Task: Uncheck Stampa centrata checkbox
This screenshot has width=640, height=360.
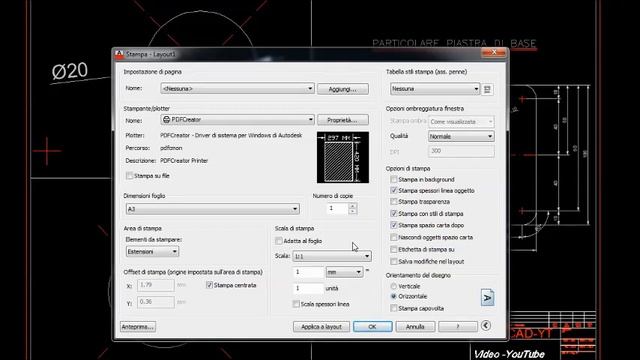Action: point(209,285)
